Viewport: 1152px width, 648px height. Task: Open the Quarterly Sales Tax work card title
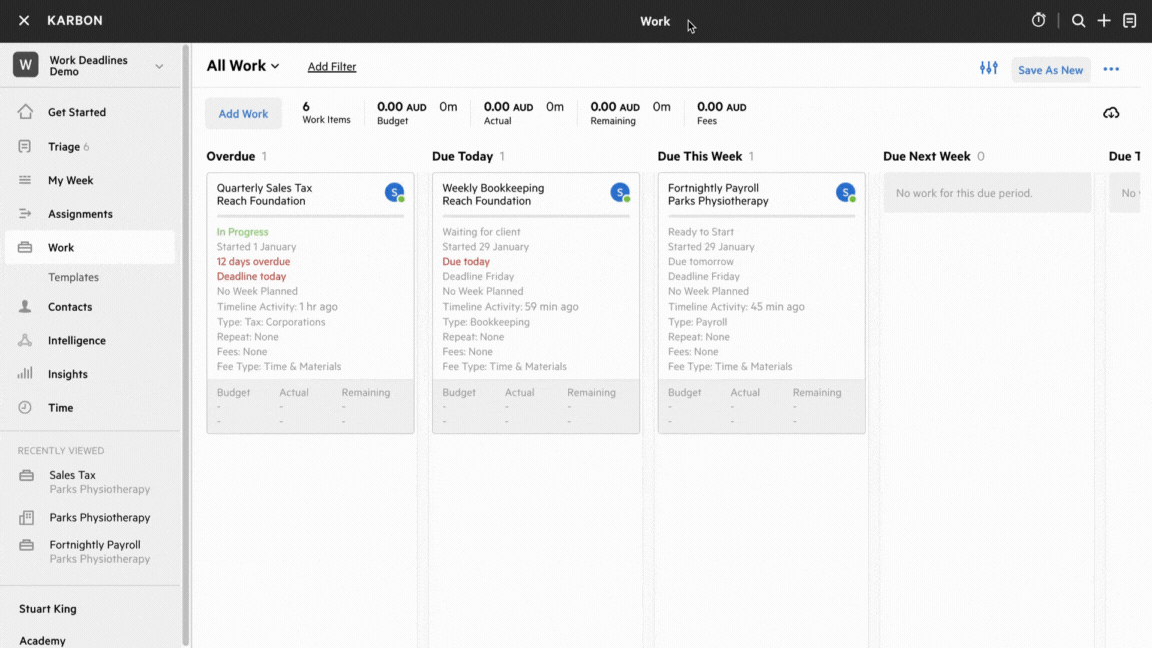[x=264, y=188]
